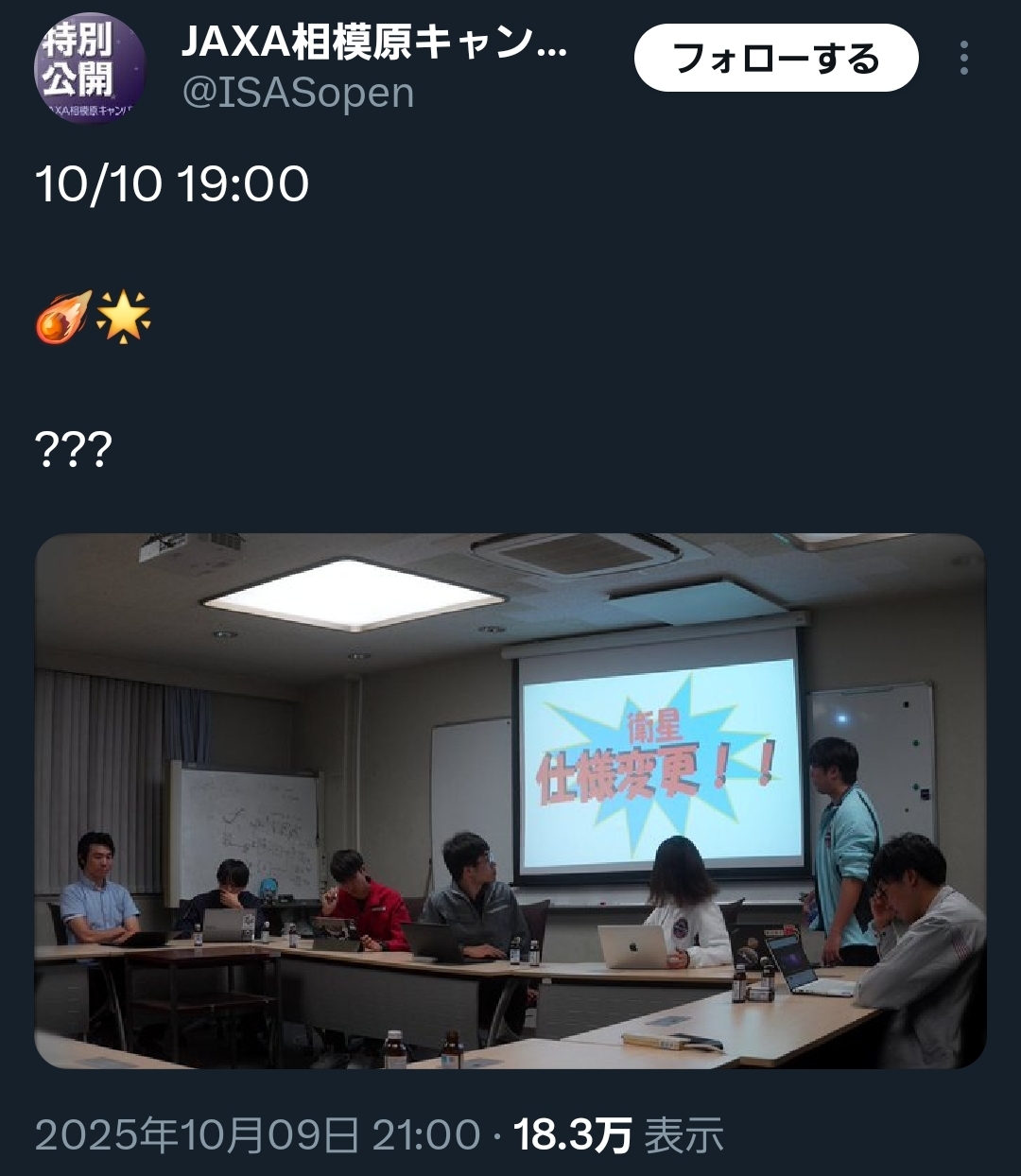This screenshot has height=1176, width=1021.
Task: Tap the ??? line of the post
Action: tap(74, 449)
